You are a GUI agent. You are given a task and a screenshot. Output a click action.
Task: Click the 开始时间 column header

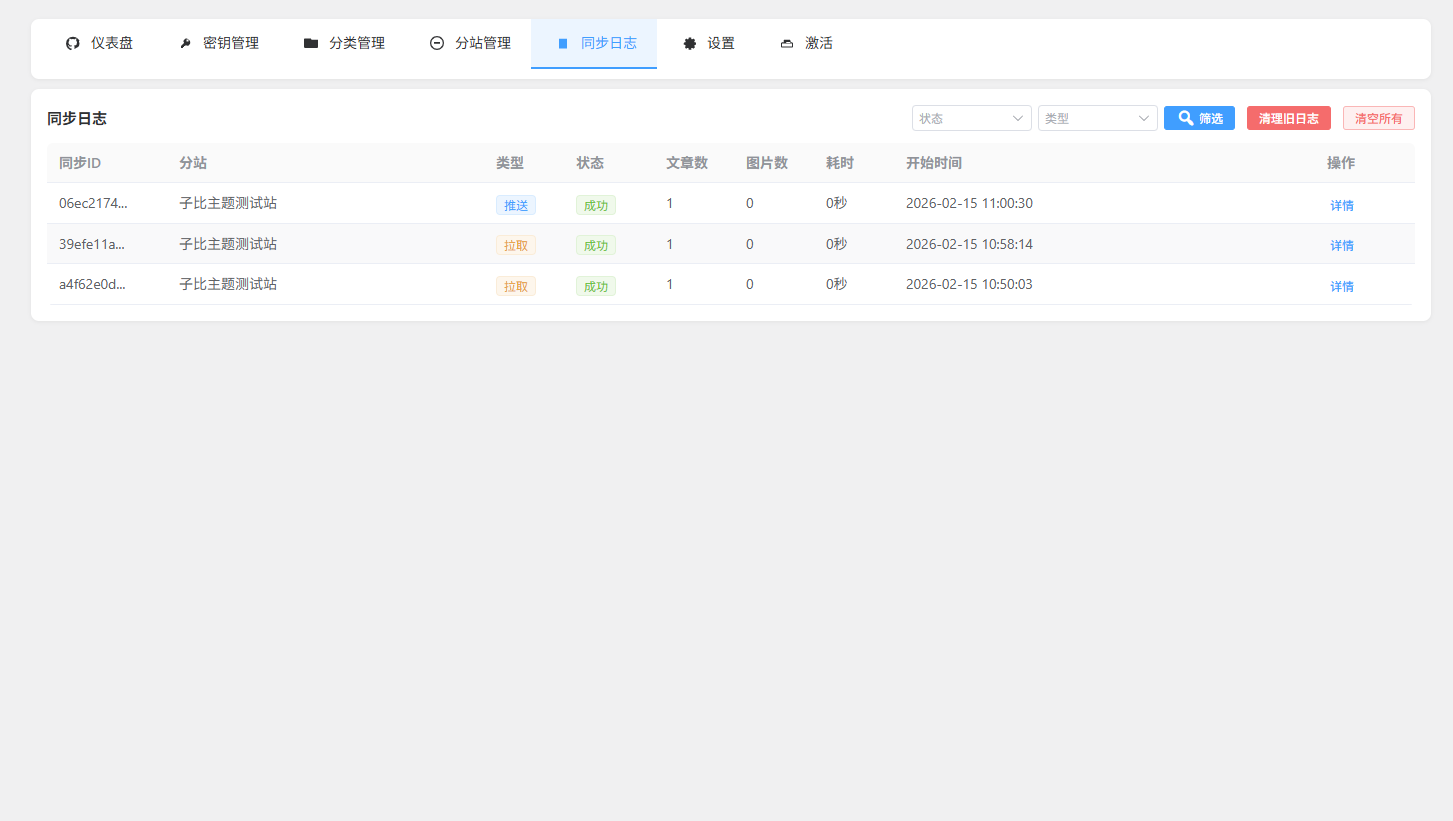[933, 163]
